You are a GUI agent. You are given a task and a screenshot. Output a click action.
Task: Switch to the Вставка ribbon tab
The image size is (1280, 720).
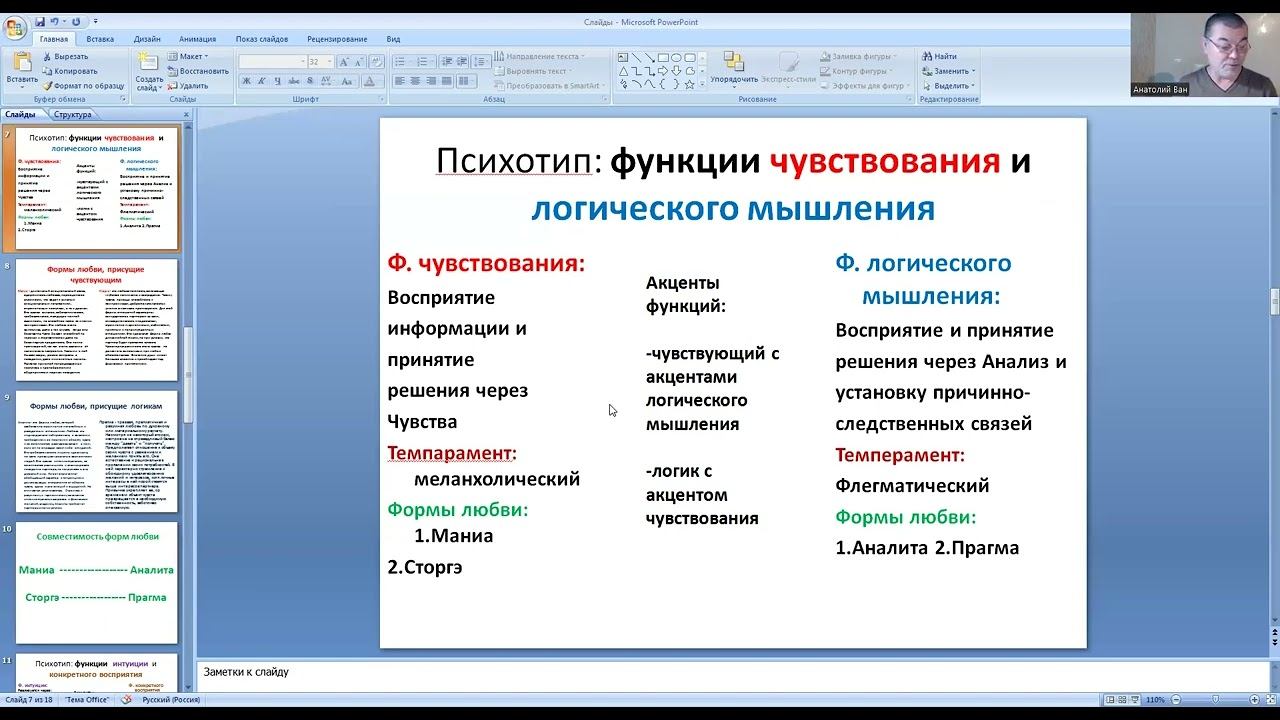point(100,39)
